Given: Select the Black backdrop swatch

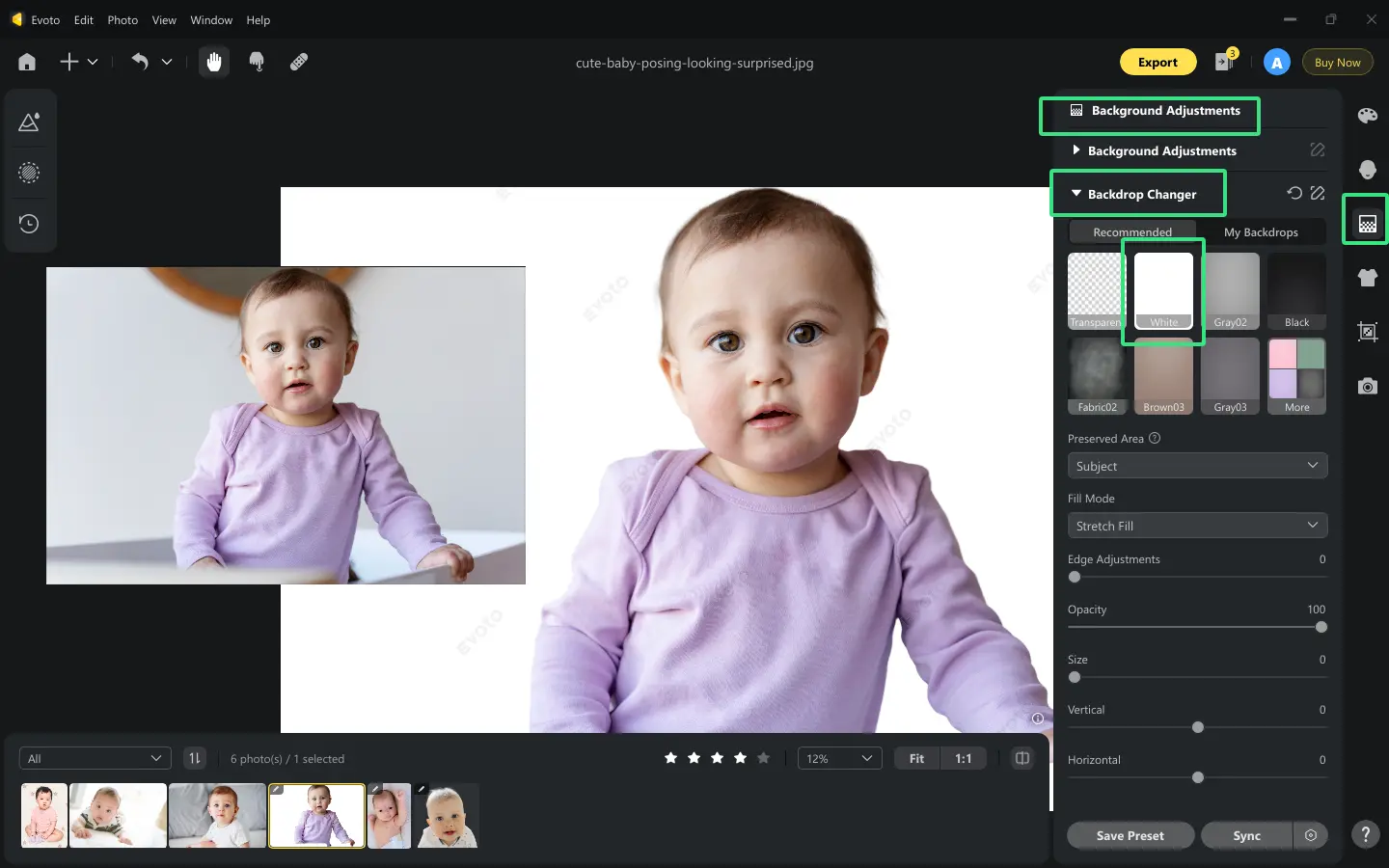Looking at the screenshot, I should coord(1296,290).
